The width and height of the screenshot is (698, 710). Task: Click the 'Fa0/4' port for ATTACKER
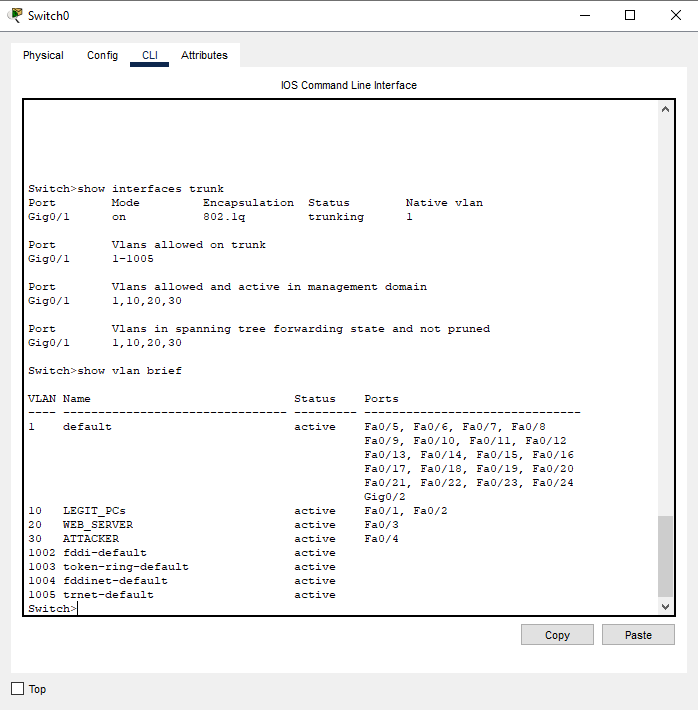point(381,539)
